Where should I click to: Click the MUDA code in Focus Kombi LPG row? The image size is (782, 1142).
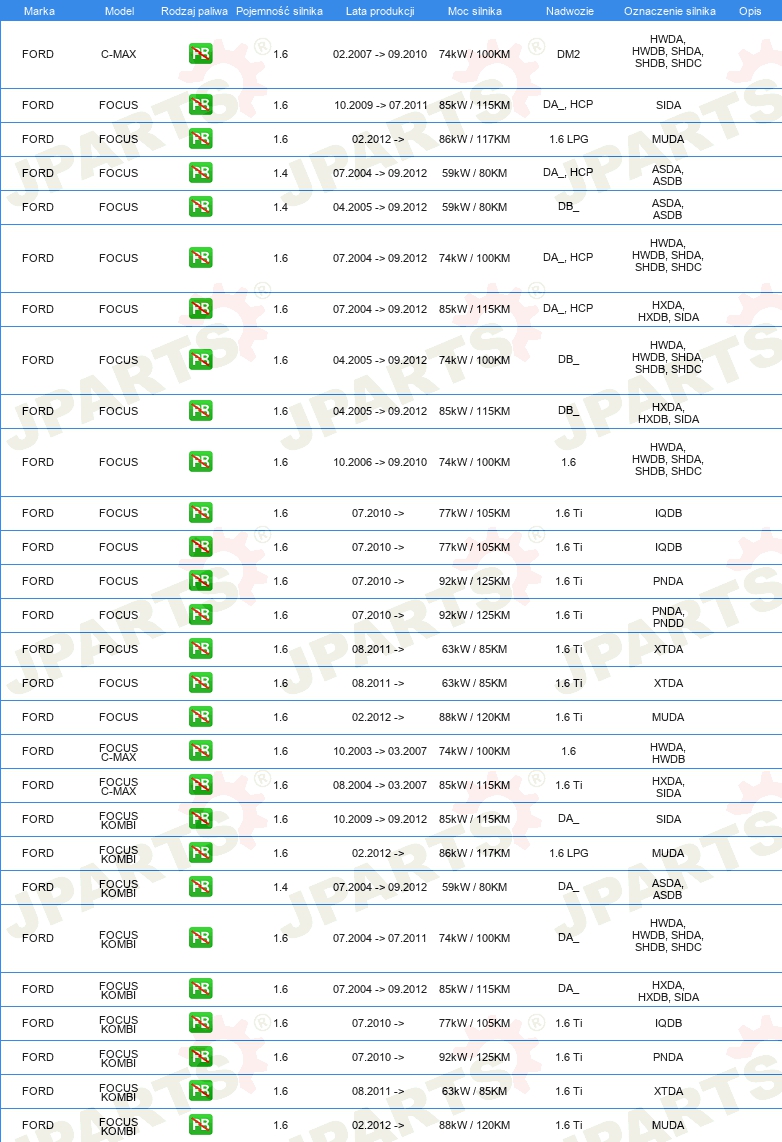(x=668, y=853)
